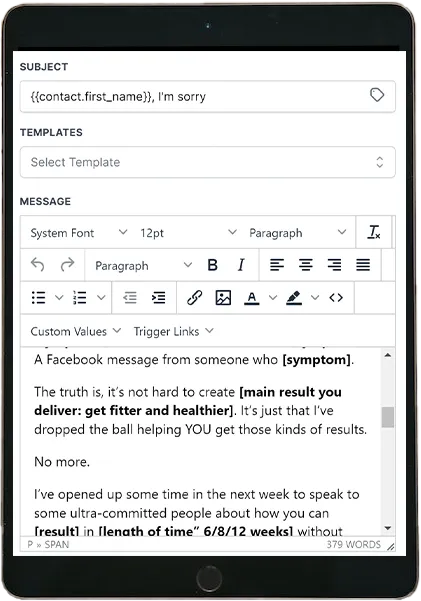Open the Custom Values menu
The width and height of the screenshot is (421, 601).
76,331
